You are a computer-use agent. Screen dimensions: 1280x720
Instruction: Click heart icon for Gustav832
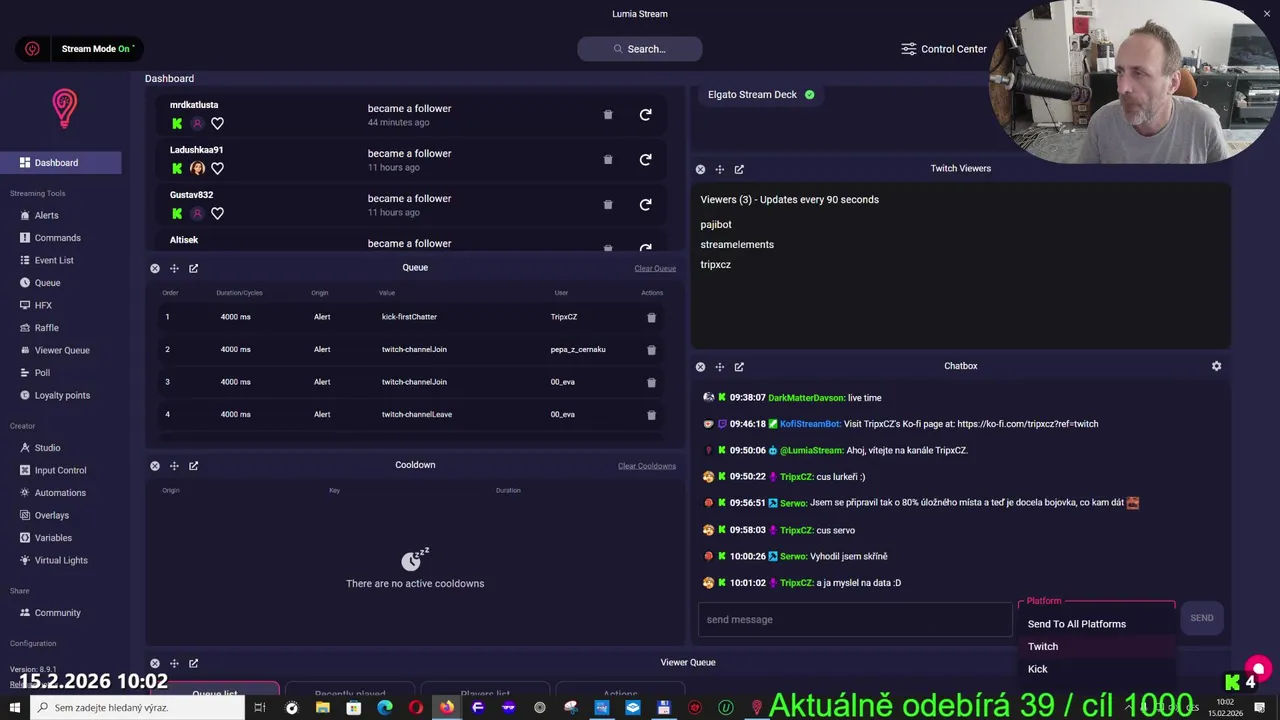pyautogui.click(x=217, y=214)
